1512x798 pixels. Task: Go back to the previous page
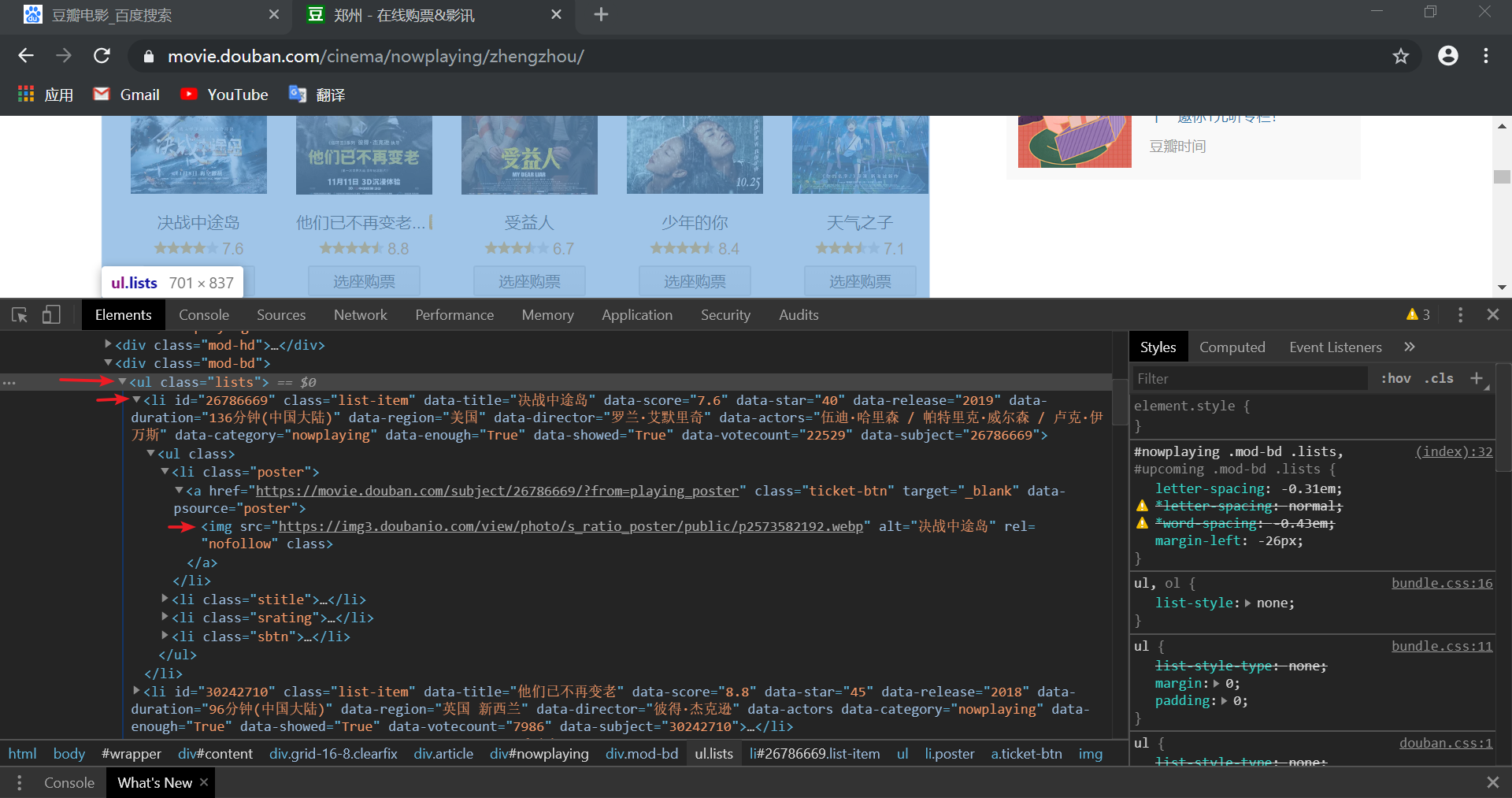point(26,56)
